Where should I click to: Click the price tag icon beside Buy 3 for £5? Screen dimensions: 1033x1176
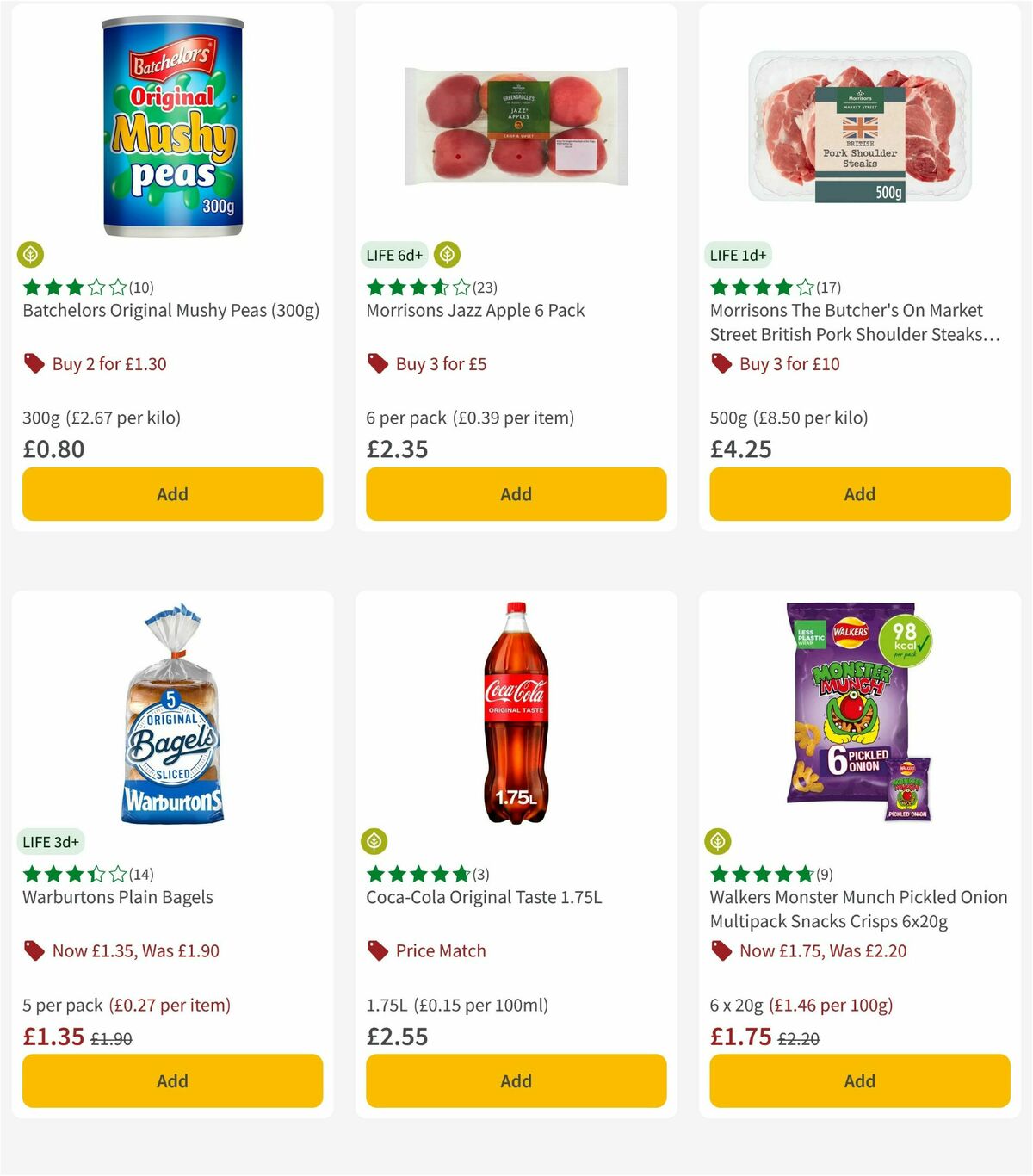point(378,363)
